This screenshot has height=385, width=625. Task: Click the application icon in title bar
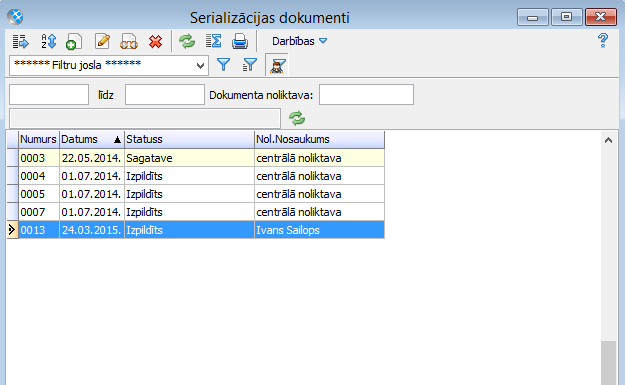point(16,17)
